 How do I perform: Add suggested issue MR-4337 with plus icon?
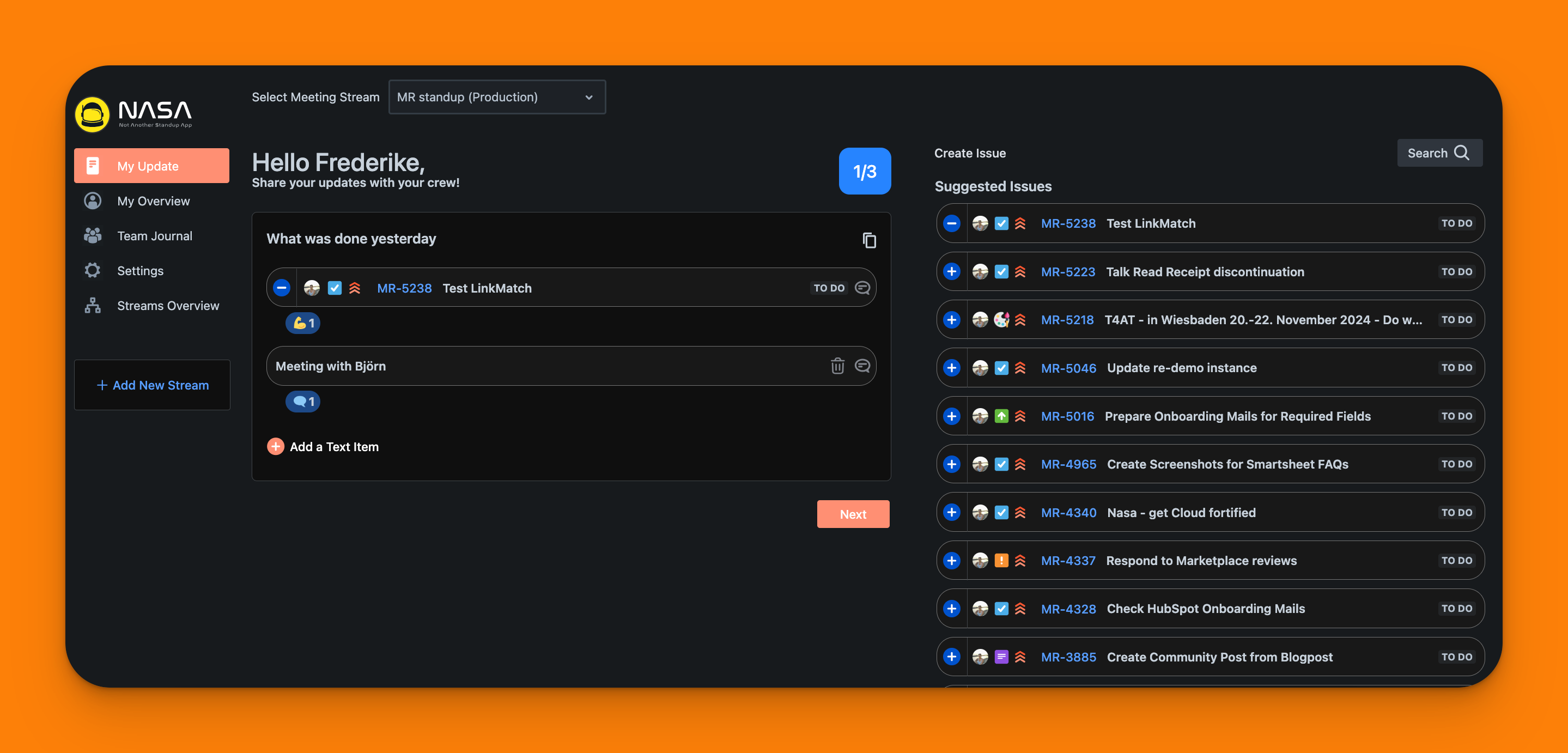pyautogui.click(x=951, y=561)
